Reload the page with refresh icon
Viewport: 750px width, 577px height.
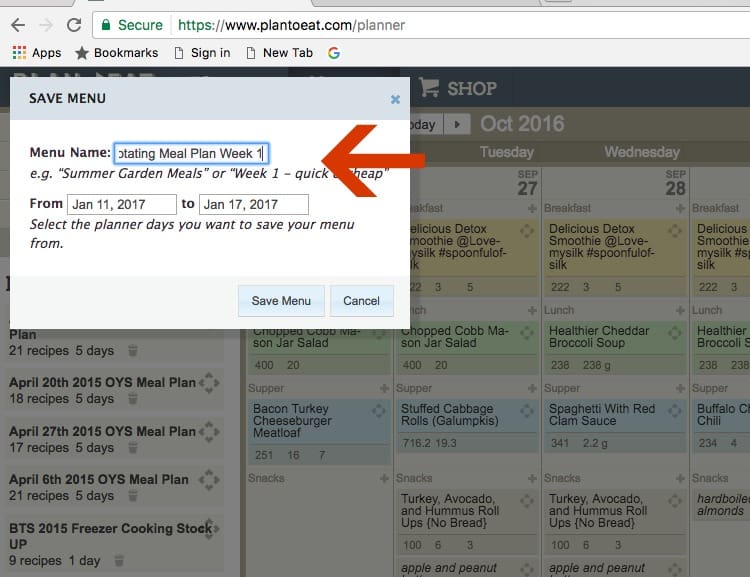click(x=74, y=25)
